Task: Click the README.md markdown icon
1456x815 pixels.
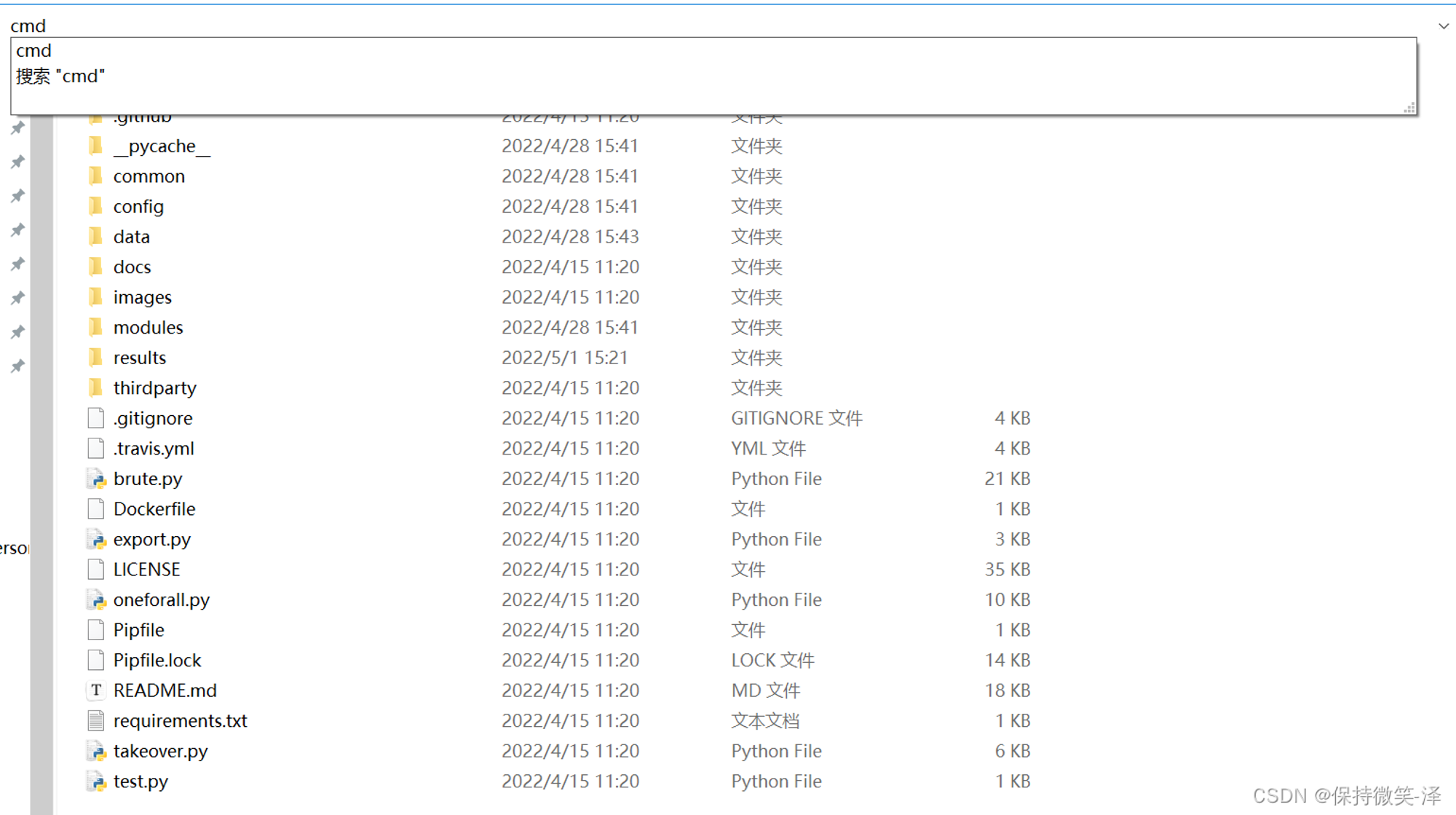Action: (x=96, y=690)
